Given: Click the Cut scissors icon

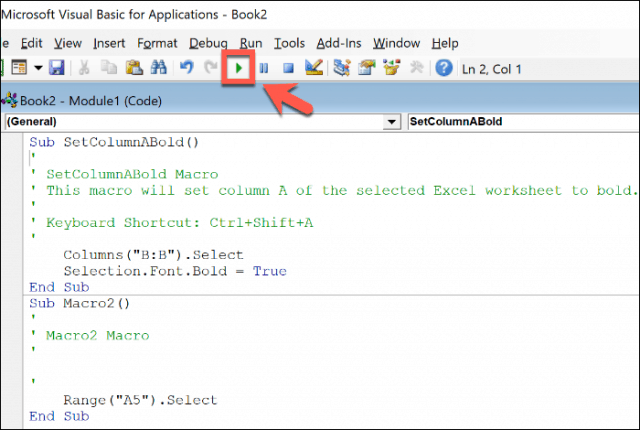Looking at the screenshot, I should point(84,68).
